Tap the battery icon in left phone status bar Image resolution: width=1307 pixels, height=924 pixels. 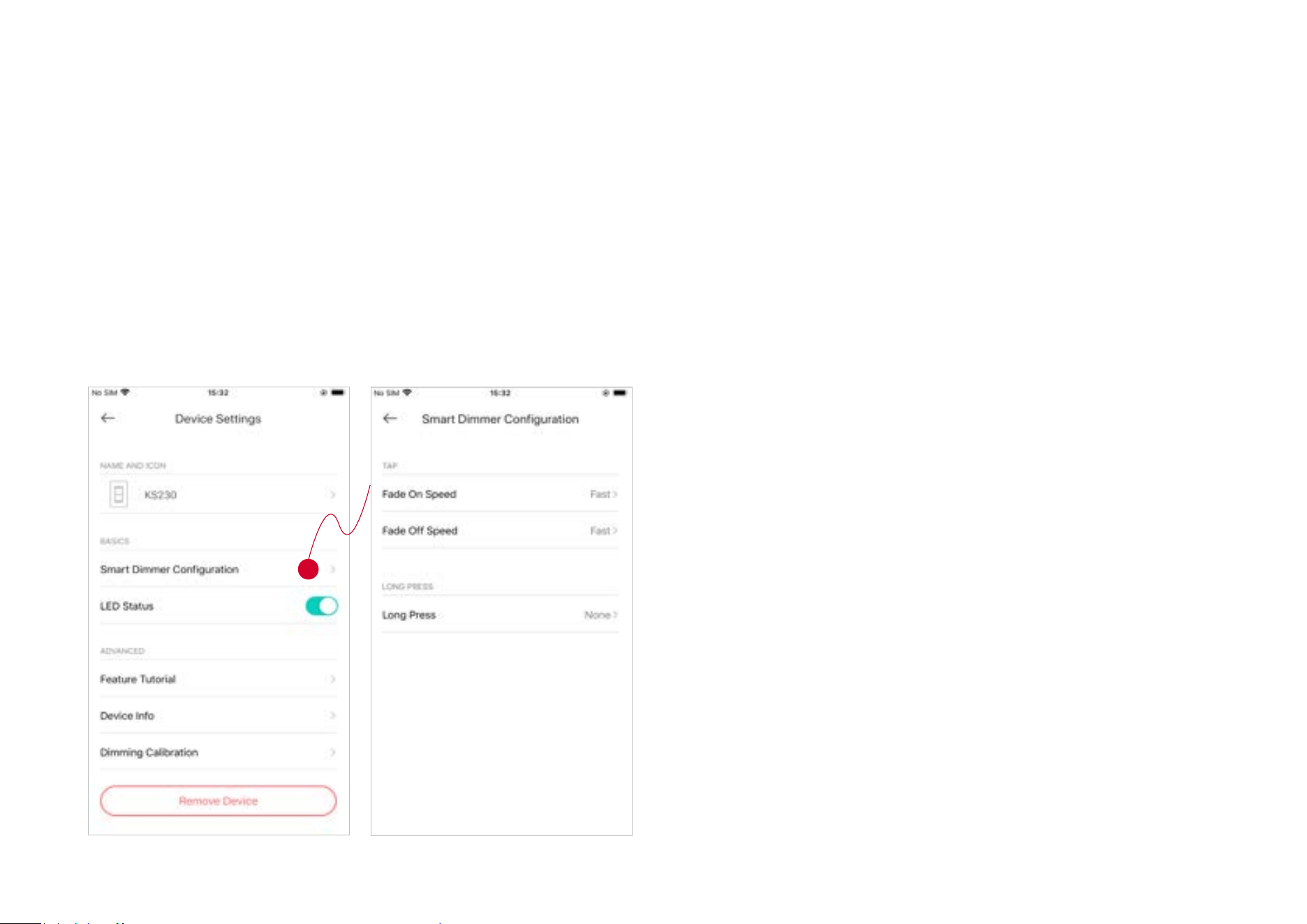(x=337, y=393)
